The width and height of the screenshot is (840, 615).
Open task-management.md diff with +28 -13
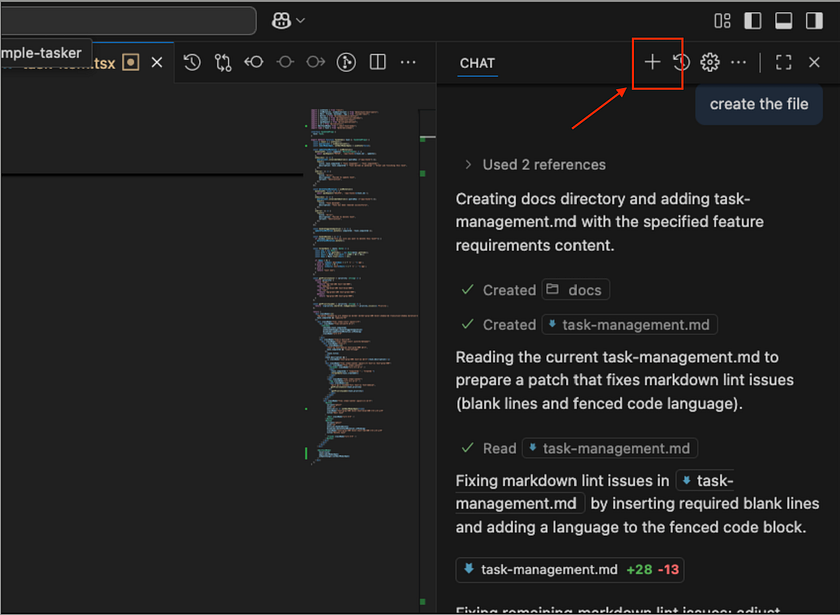[x=569, y=570]
